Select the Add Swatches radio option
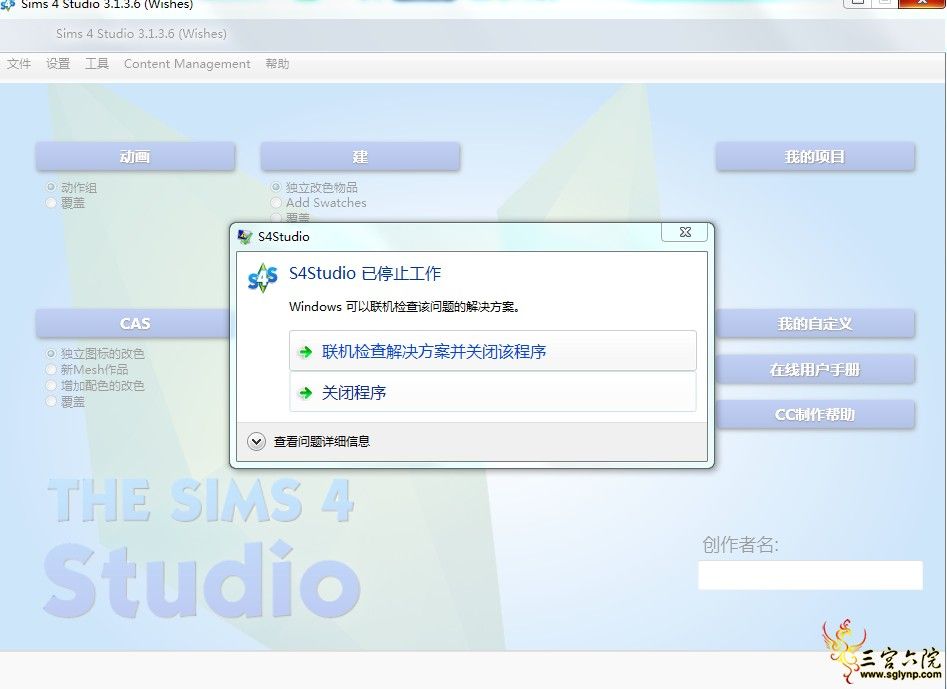Image resolution: width=947 pixels, height=689 pixels. click(276, 203)
